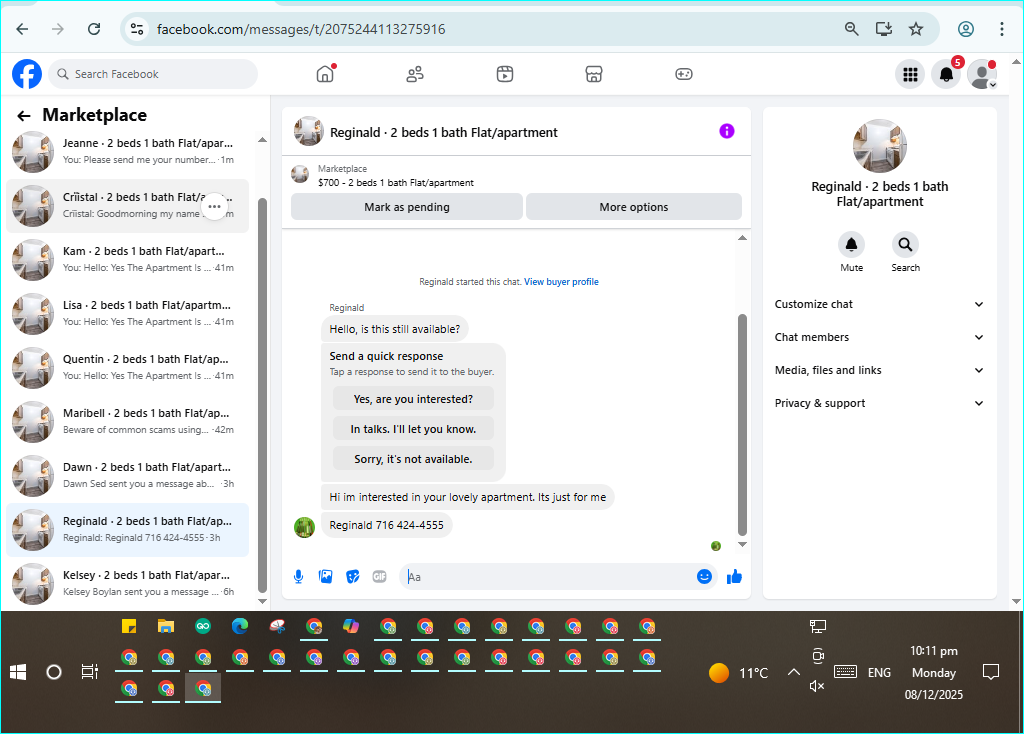Expand the Customize chat section
Viewport: 1024px width, 734px height.
coord(879,304)
